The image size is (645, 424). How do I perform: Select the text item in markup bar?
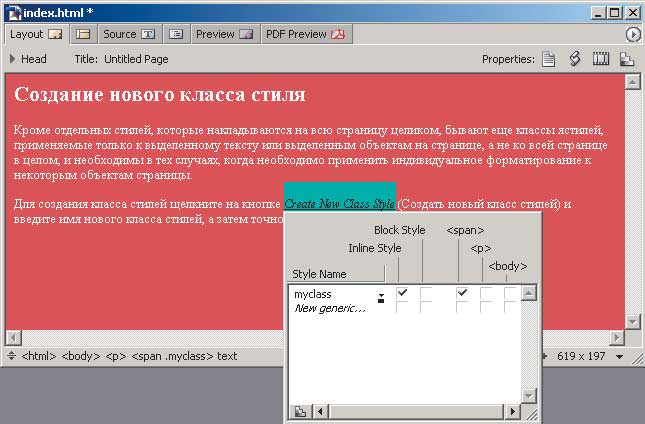point(227,356)
